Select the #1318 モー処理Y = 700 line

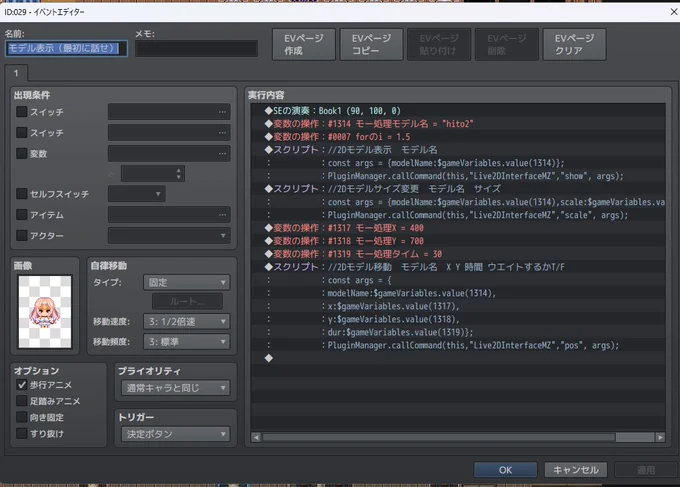click(458, 241)
